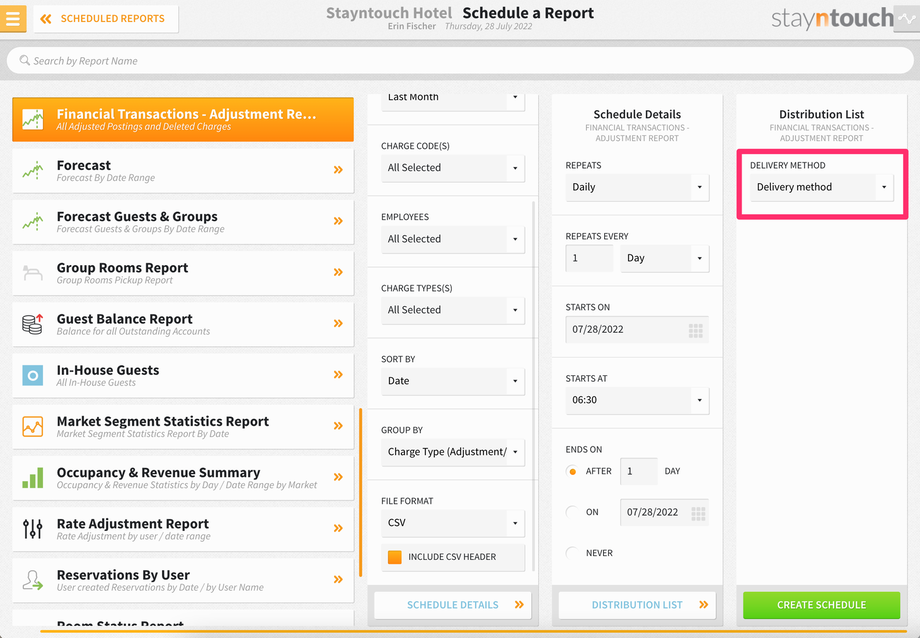
Task: Click the chevron arrow on Reservations By User
Action: 338,579
